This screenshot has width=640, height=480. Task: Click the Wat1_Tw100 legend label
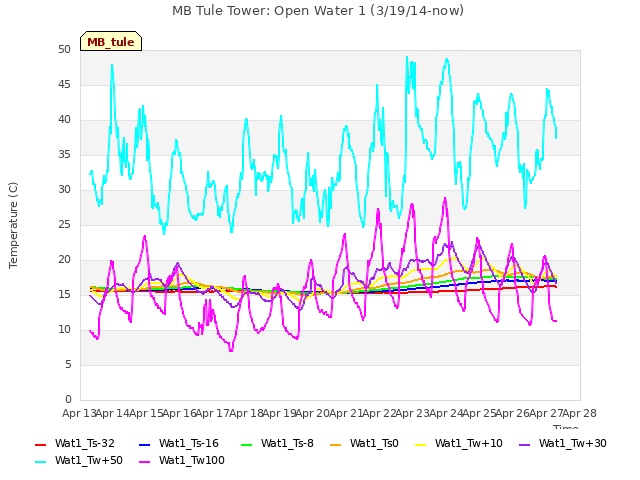tap(192, 460)
